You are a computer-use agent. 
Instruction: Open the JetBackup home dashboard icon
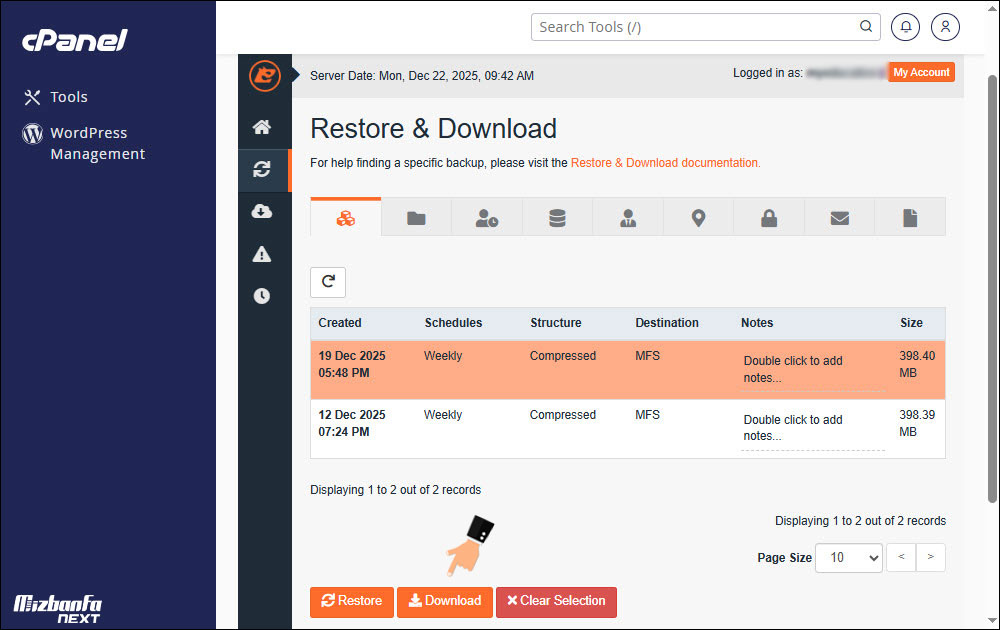[263, 127]
